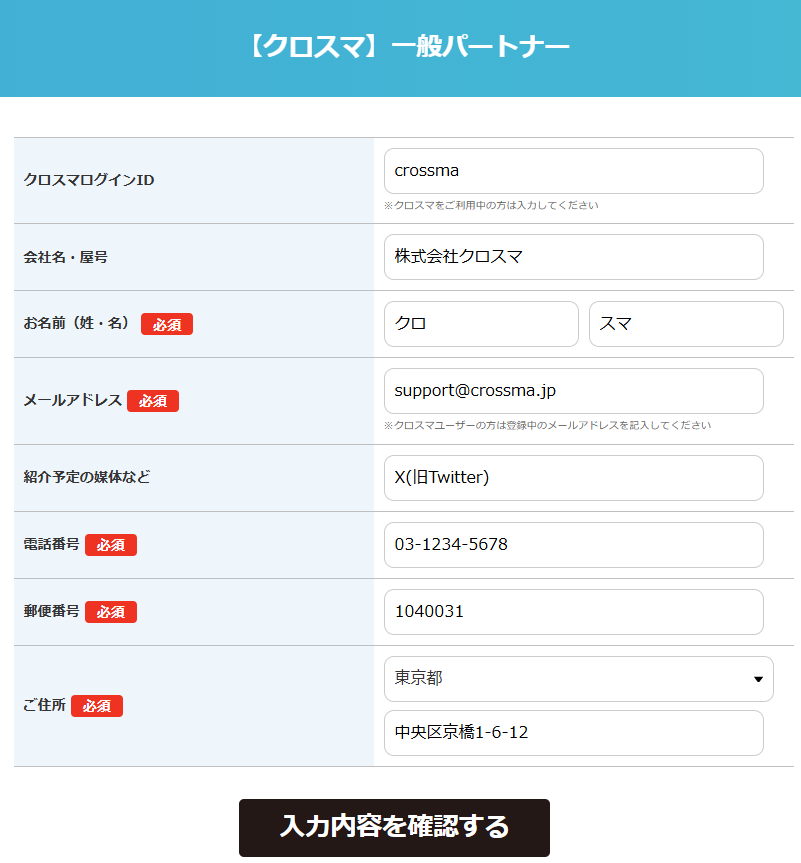Click the last name field containing クロ
Image resolution: width=801 pixels, height=863 pixels.
481,324
